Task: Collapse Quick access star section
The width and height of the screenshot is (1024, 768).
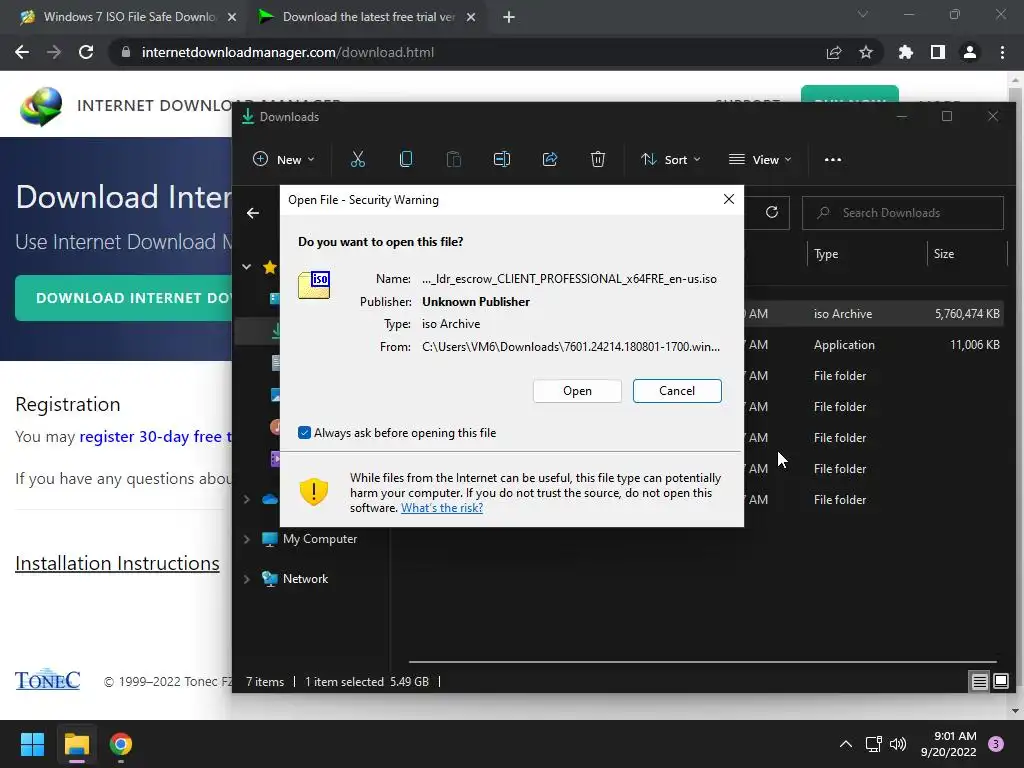Action: coord(247,266)
